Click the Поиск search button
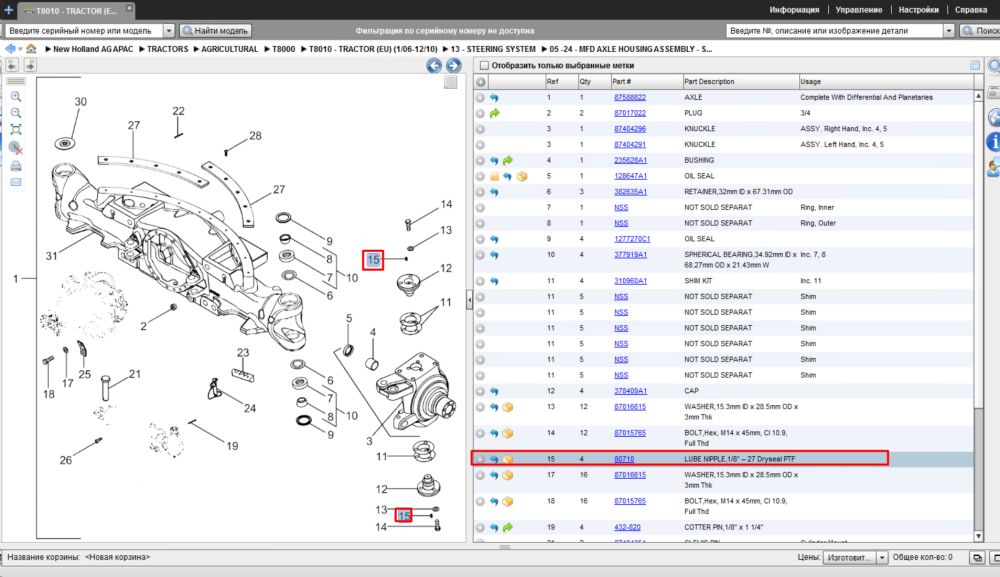Viewport: 1000px width, 577px height. pos(980,31)
